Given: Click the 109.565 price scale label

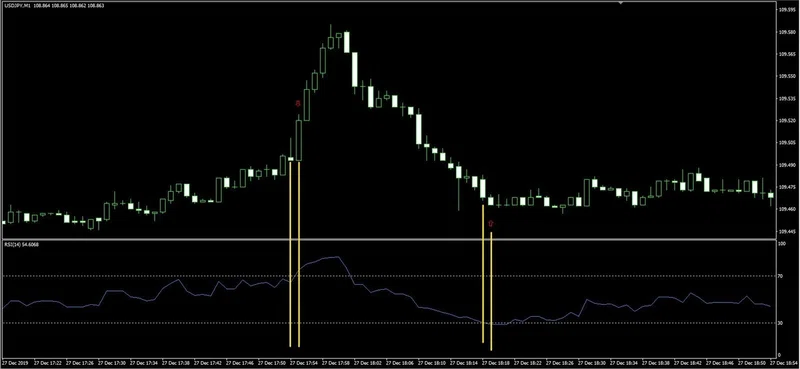Looking at the screenshot, I should (x=786, y=54).
